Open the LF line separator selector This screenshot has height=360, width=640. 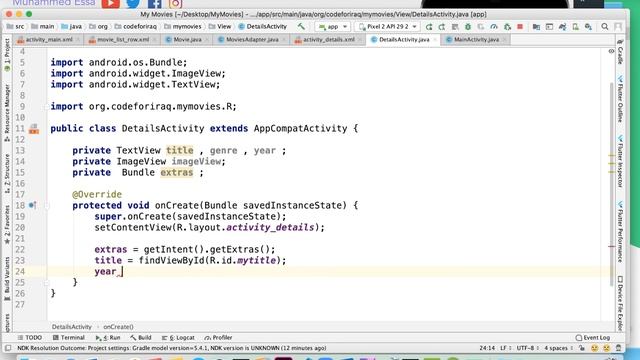tap(505, 348)
